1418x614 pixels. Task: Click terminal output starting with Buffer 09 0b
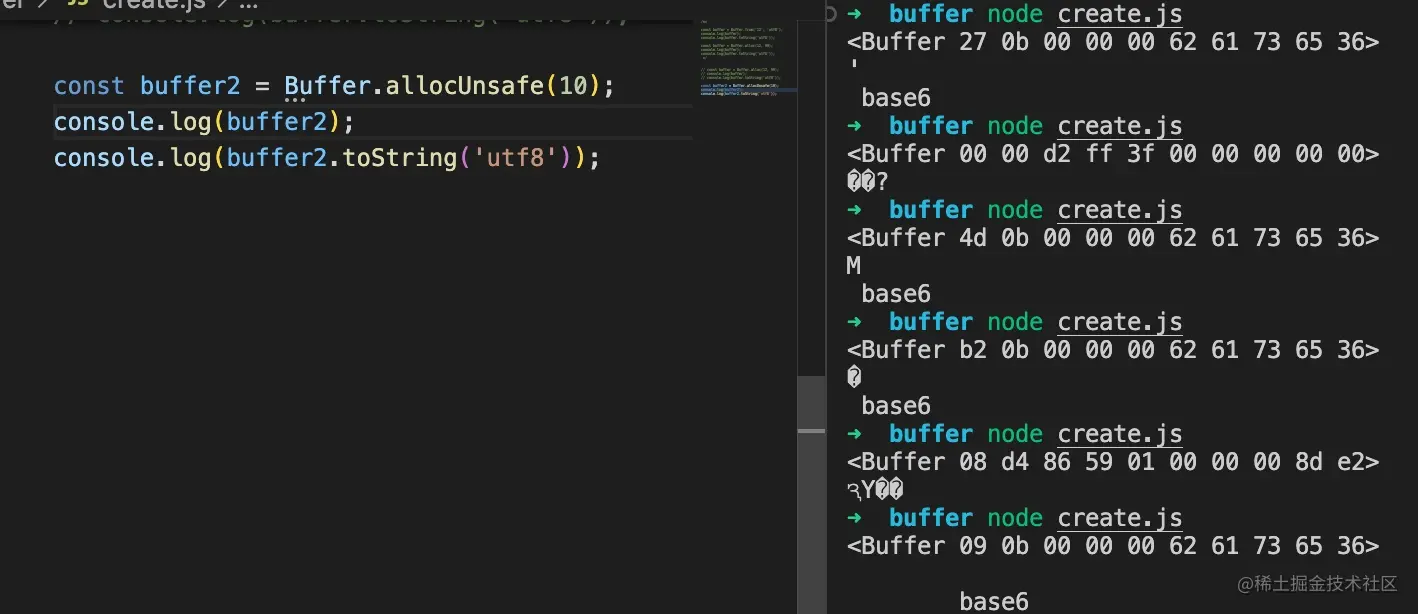tap(1113, 546)
